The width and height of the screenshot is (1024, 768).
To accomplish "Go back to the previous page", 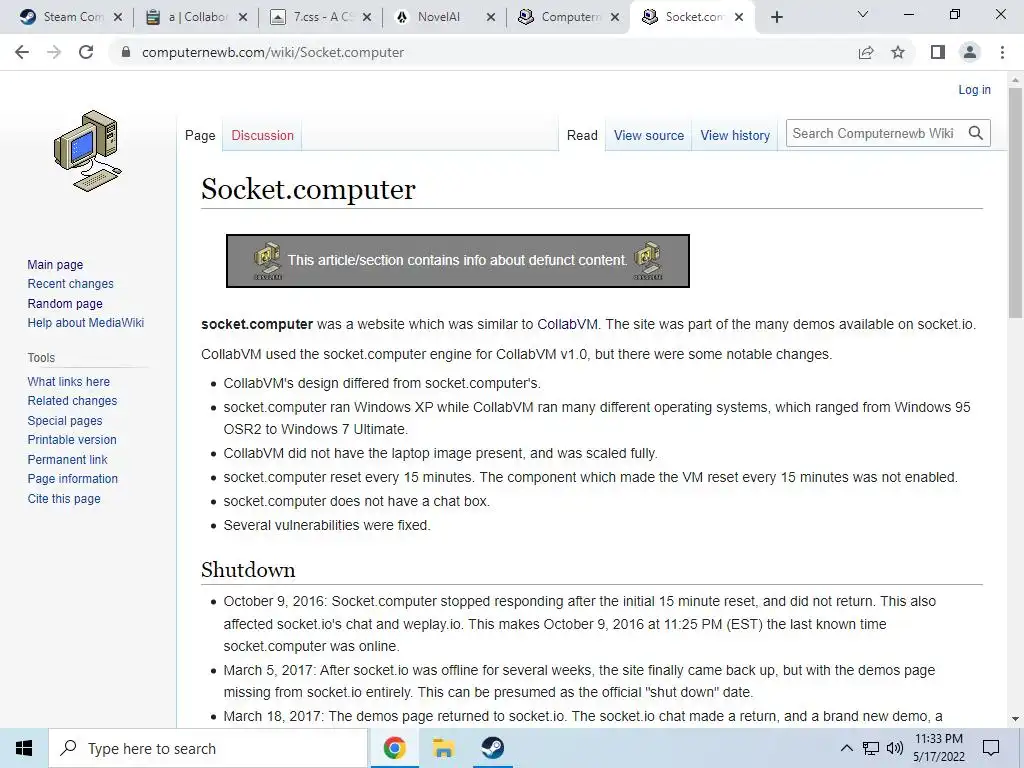I will pyautogui.click(x=22, y=52).
